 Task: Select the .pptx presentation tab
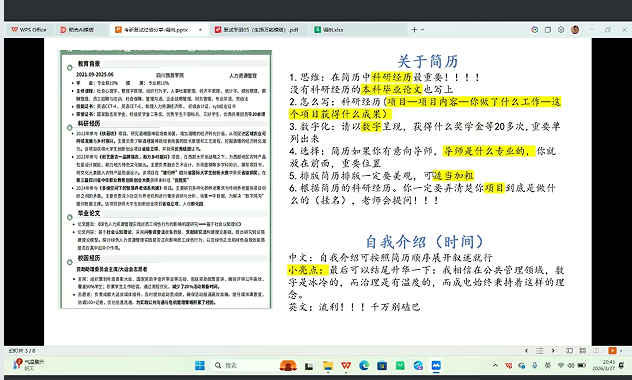point(155,30)
